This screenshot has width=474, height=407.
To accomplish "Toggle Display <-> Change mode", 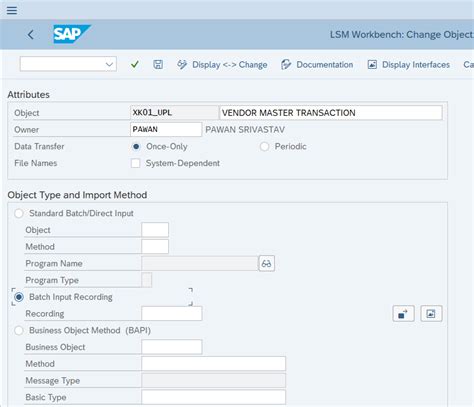I will 222,65.
